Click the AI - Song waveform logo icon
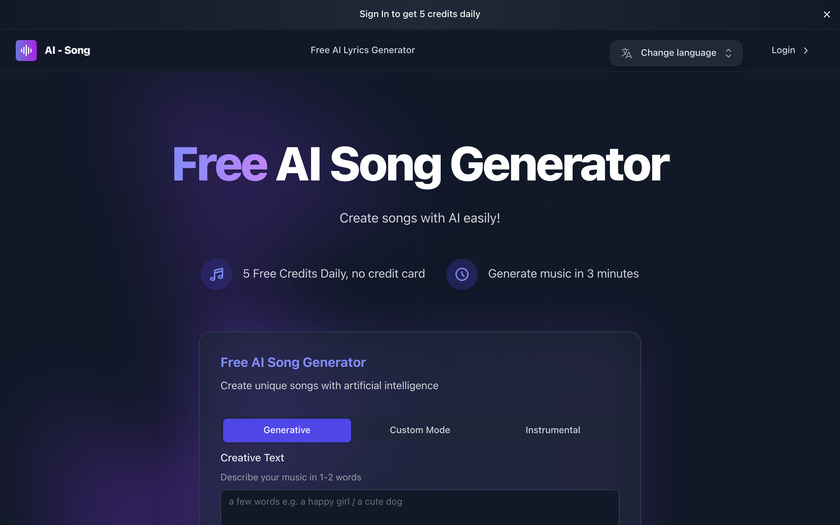This screenshot has width=840, height=525. click(26, 50)
